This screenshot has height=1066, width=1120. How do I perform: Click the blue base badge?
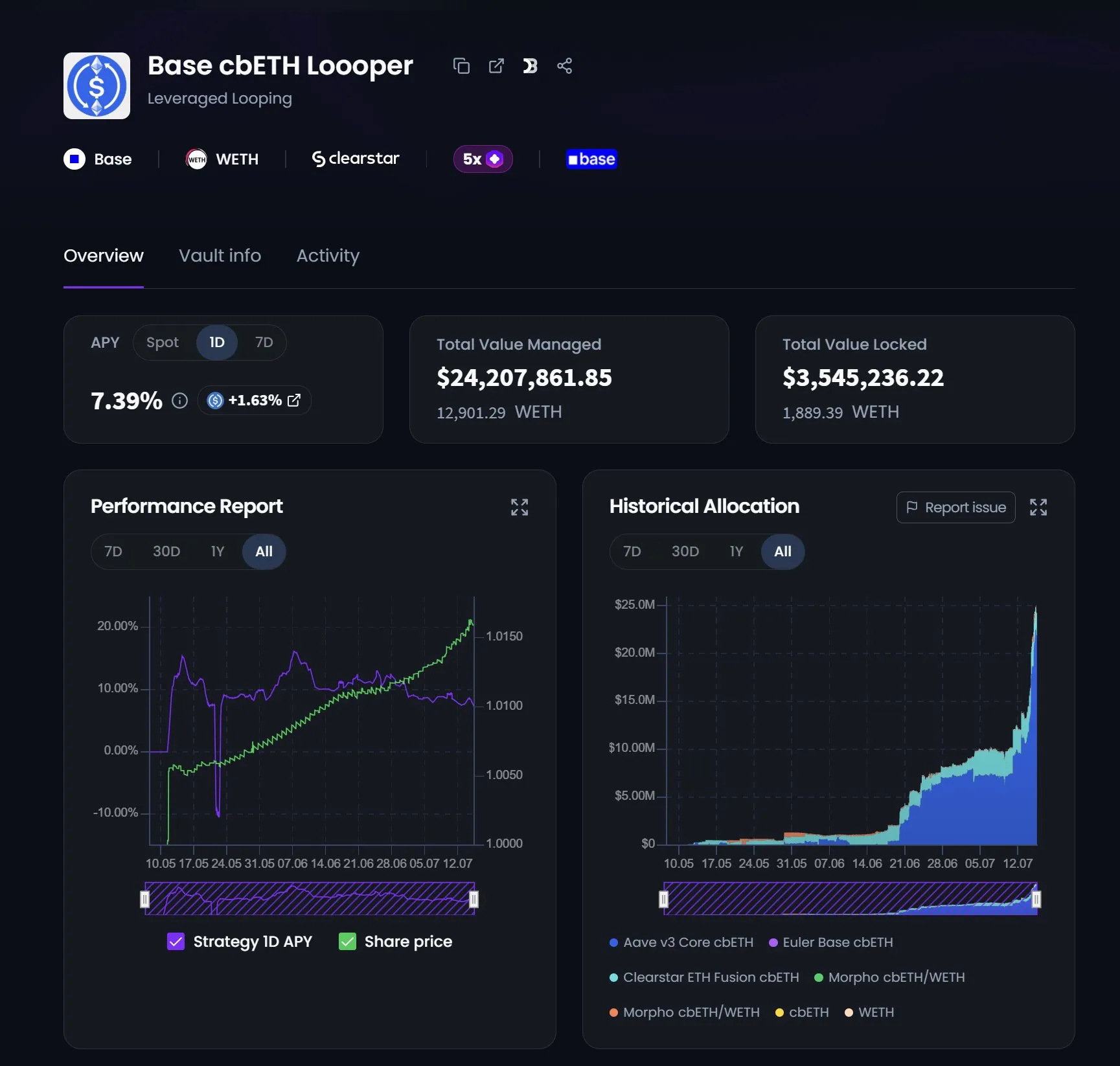(x=591, y=159)
